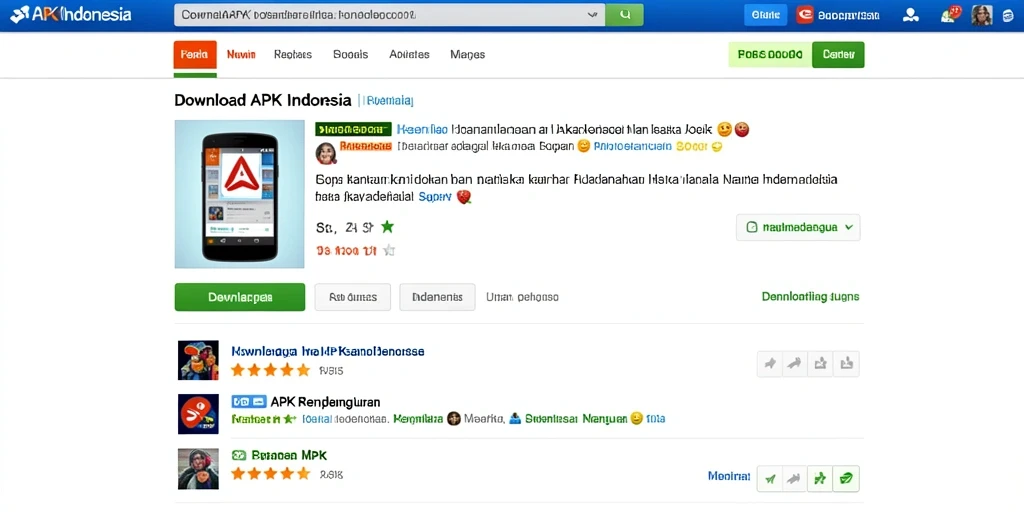Open the Aoiietes tab
The height and width of the screenshot is (512, 1024).
tap(409, 55)
